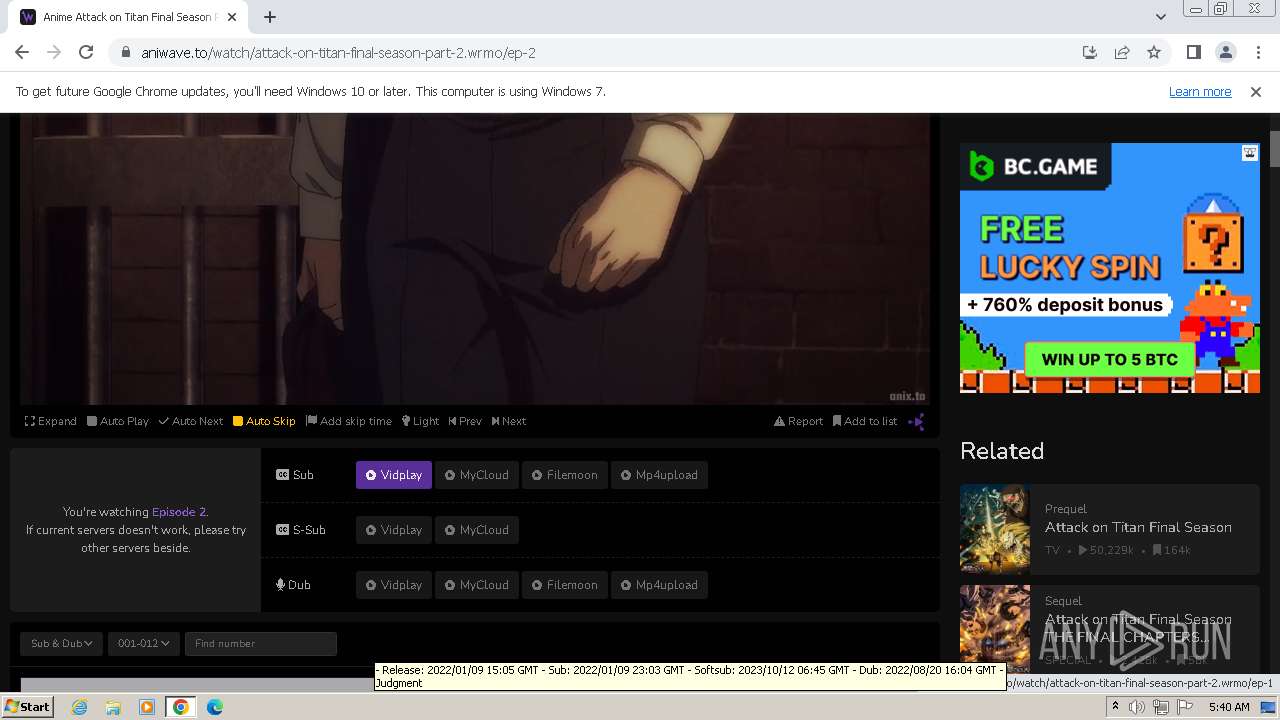Launch Internet Explorer from taskbar
Image resolution: width=1280 pixels, height=720 pixels.
tap(79, 707)
